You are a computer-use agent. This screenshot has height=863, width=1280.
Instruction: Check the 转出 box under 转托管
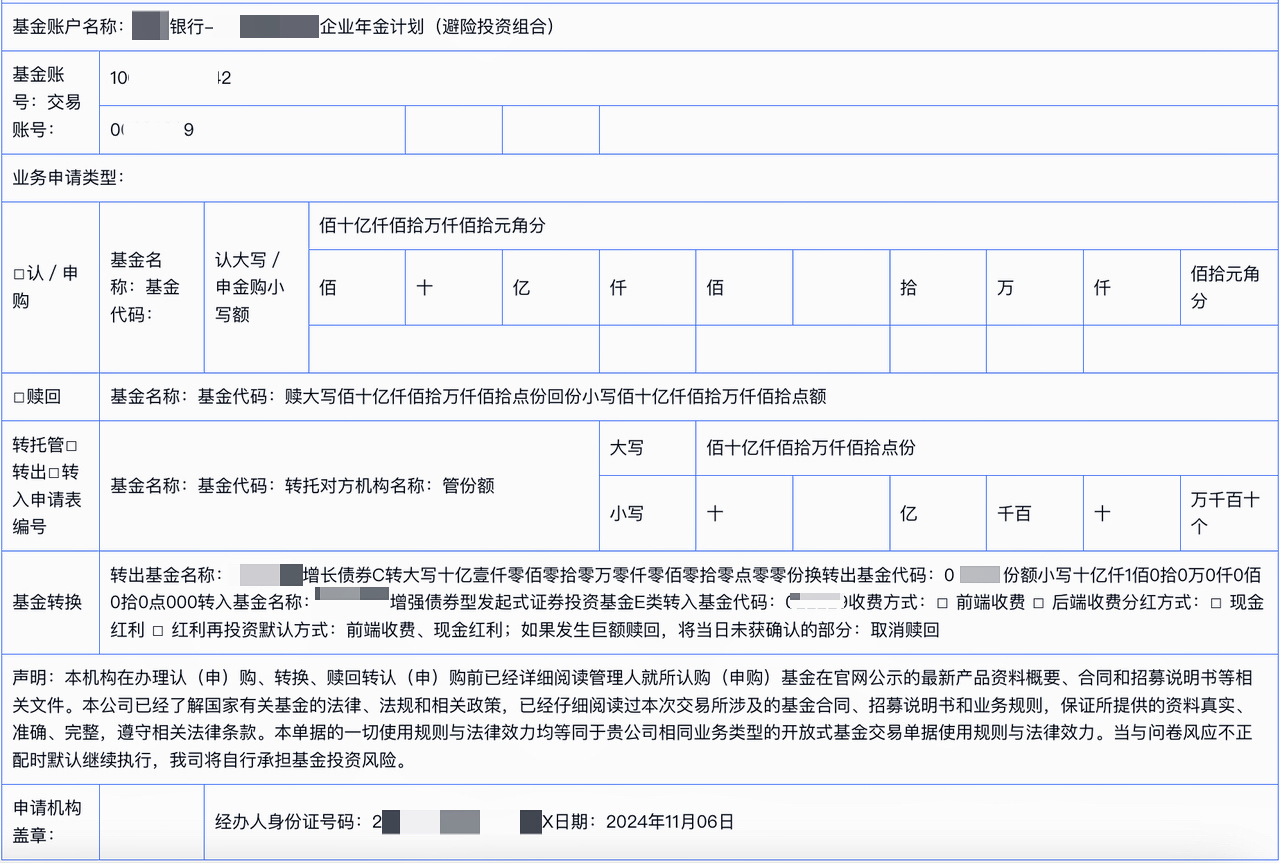point(71,444)
